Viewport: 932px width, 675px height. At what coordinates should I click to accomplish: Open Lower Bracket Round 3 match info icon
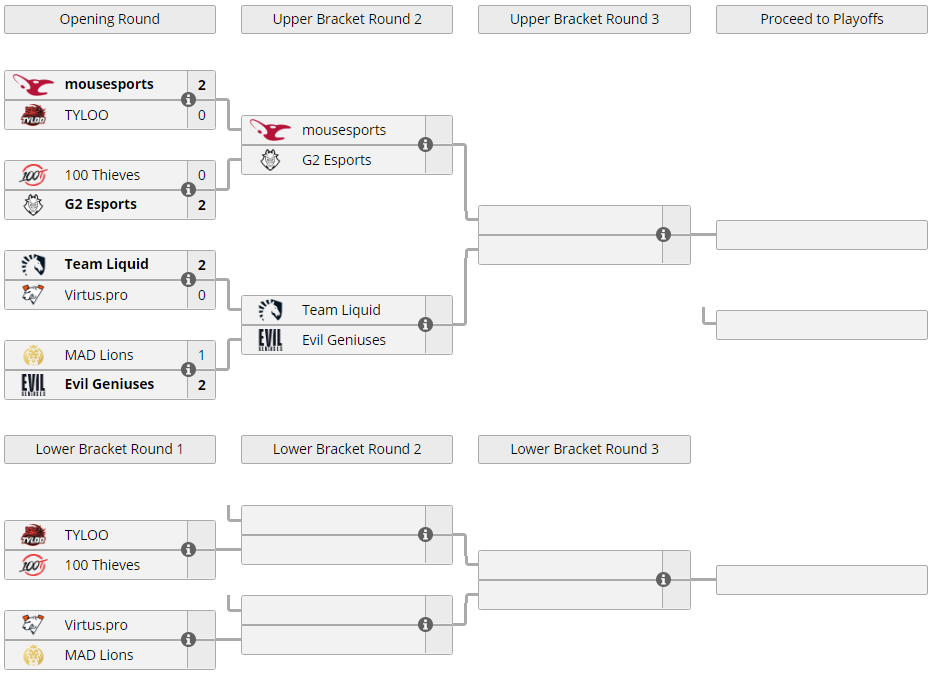[663, 579]
